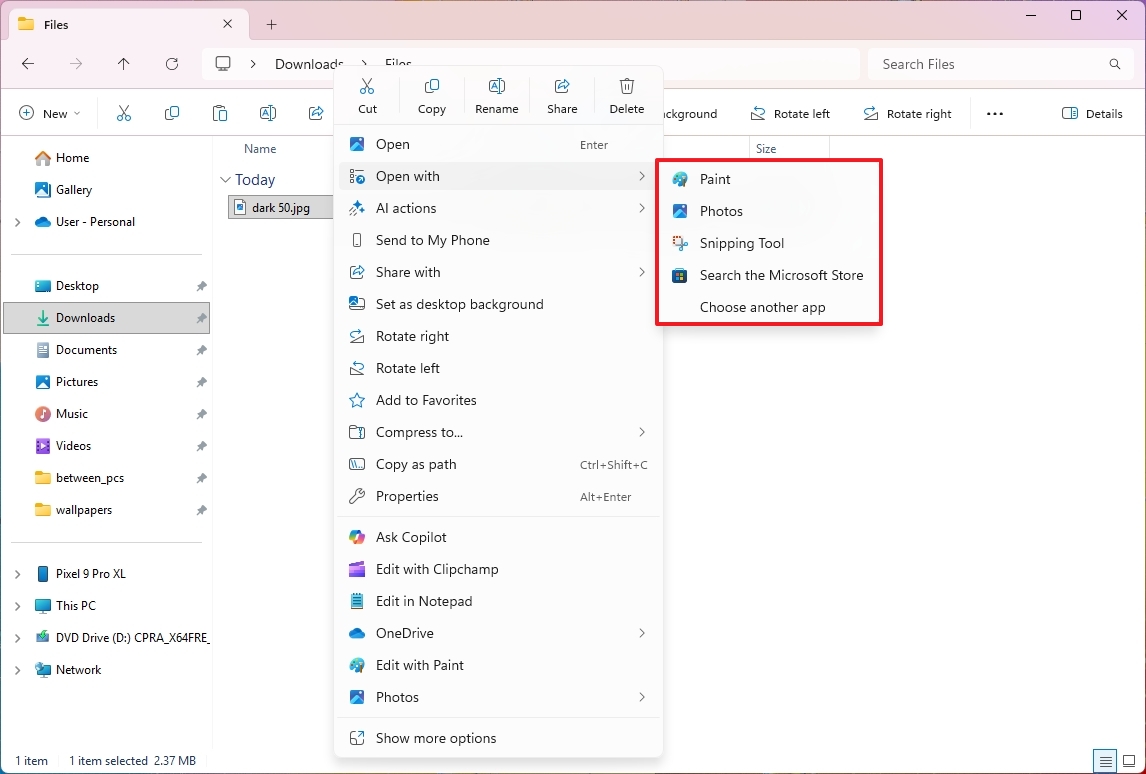Choose Snipping Tool in Open with submenu
The height and width of the screenshot is (774, 1146).
741,243
